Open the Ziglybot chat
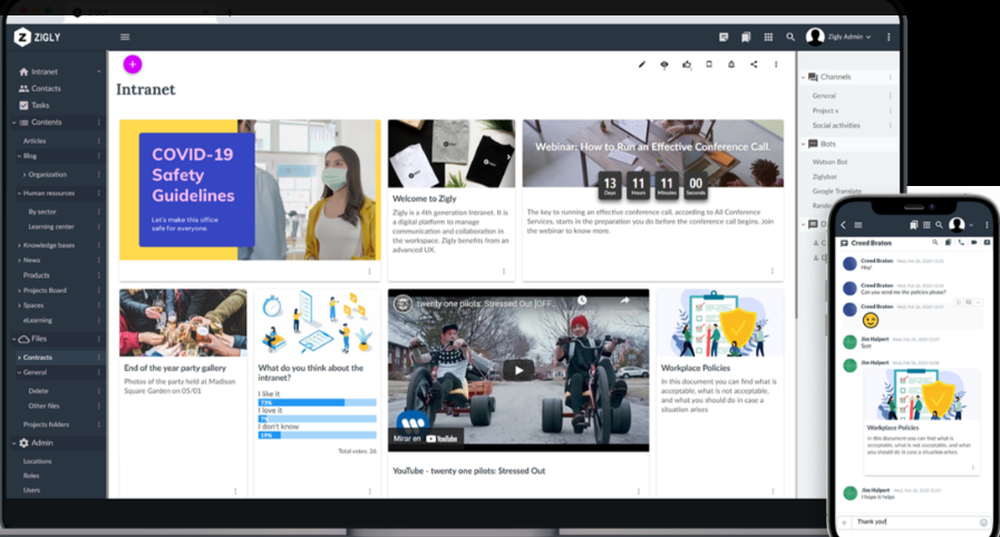Screen dimensions: 1000x537 825,177
